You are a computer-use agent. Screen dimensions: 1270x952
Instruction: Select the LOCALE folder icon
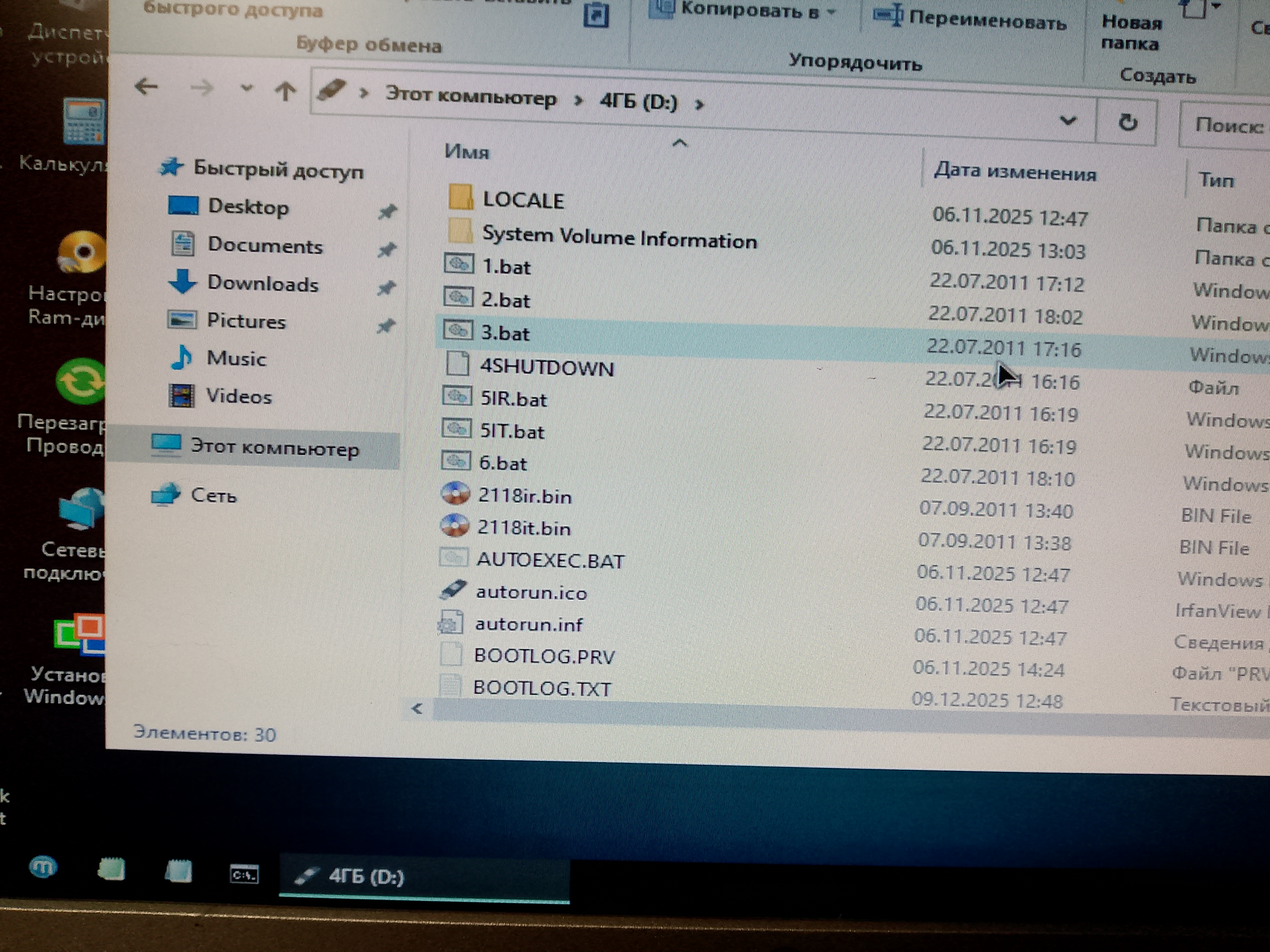coord(460,197)
